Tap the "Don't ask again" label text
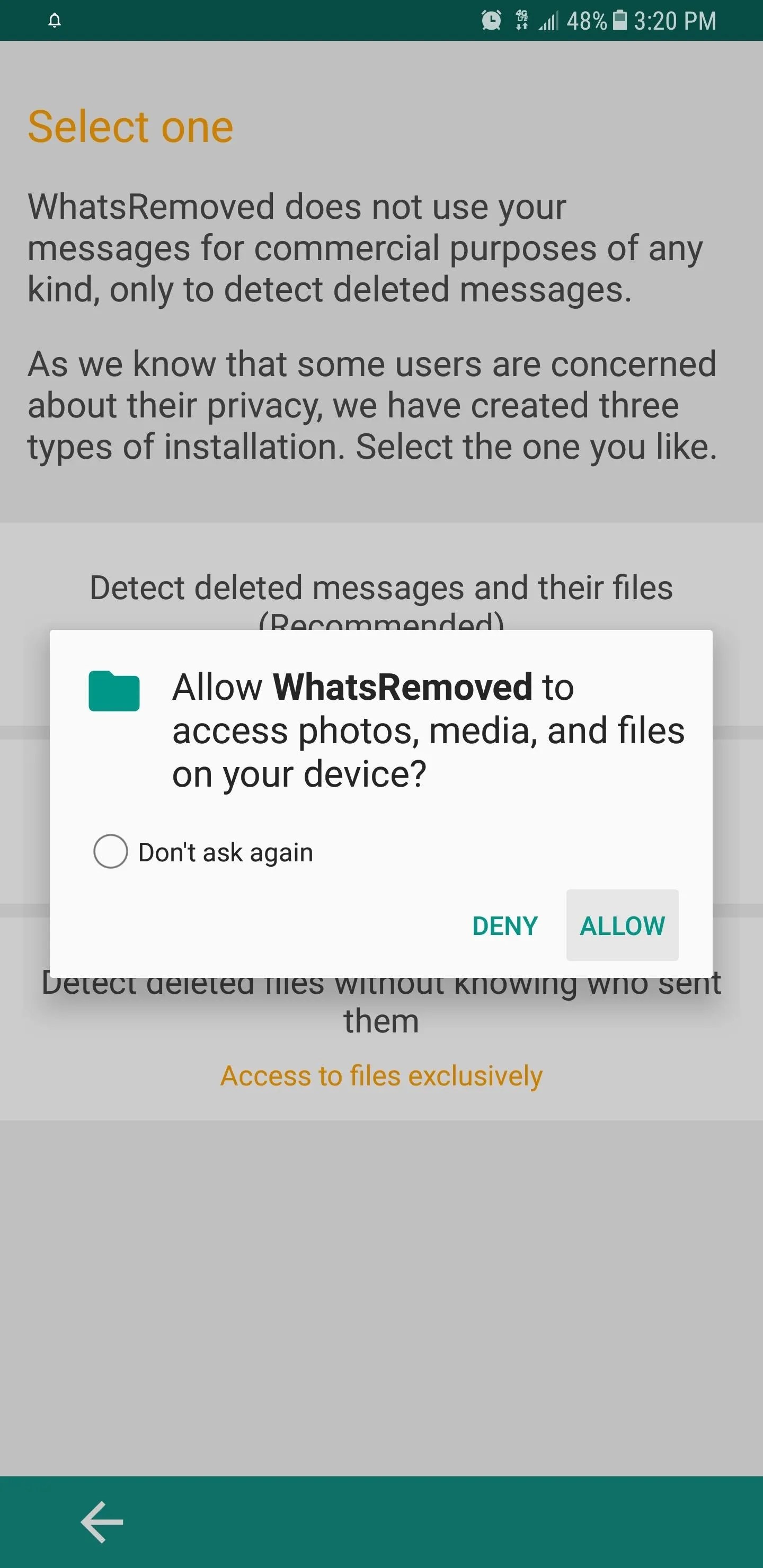This screenshot has height=1568, width=763. tap(226, 853)
